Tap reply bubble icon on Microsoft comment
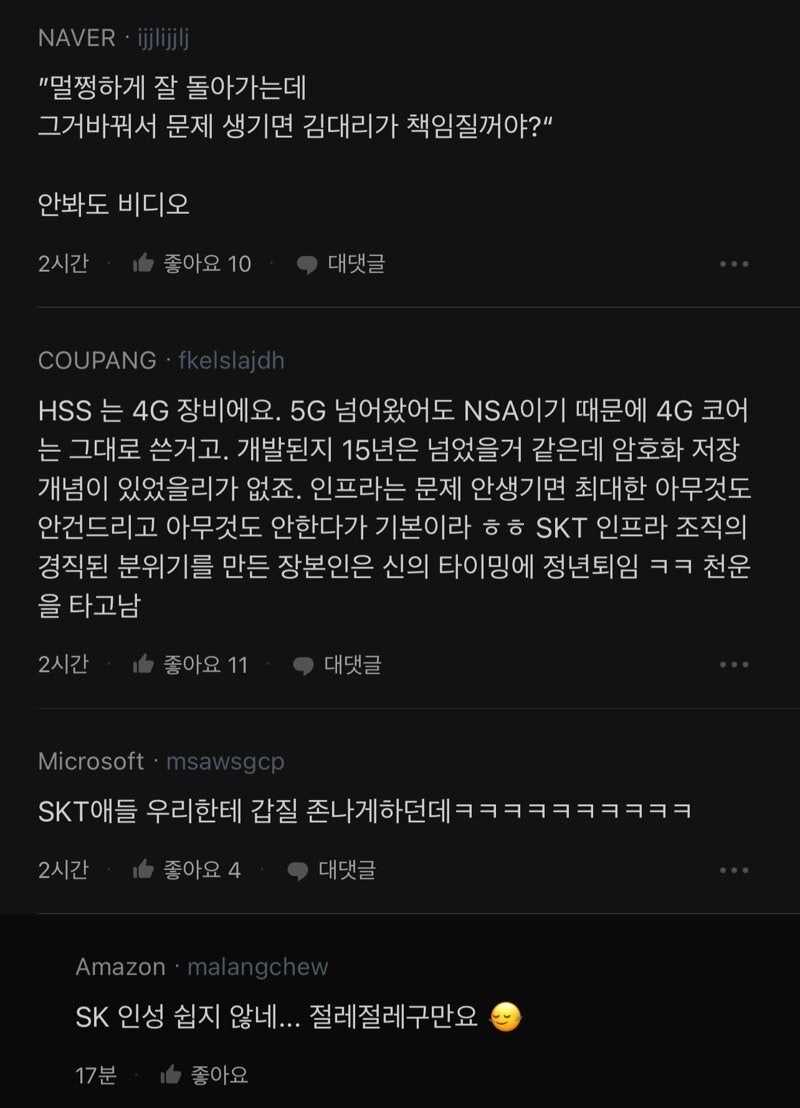Viewport: 800px width, 1108px height. 298,871
